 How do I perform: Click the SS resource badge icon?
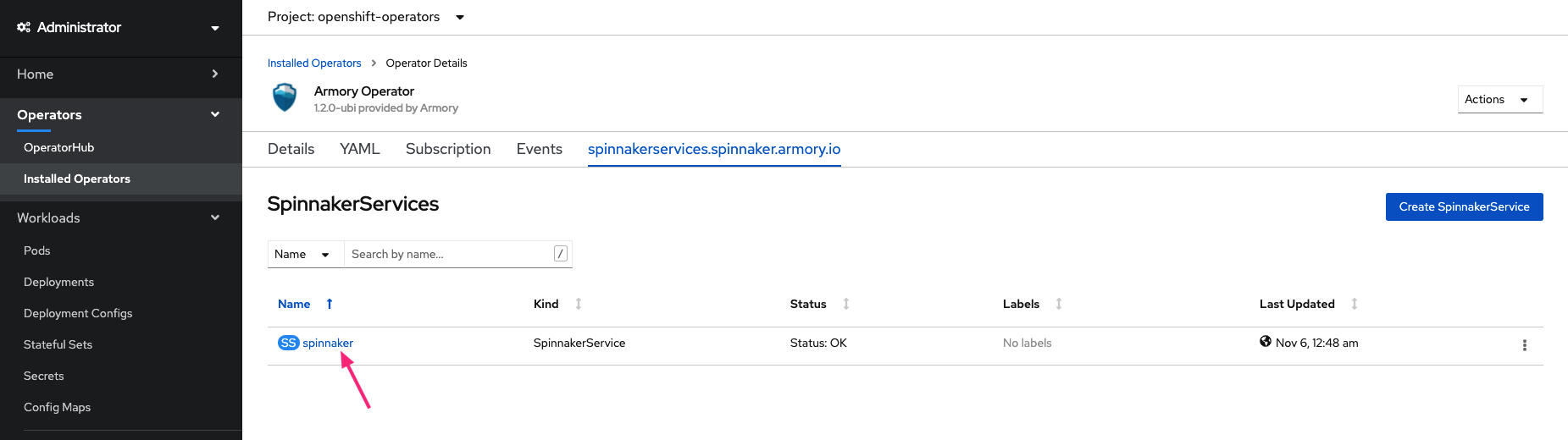pos(288,343)
